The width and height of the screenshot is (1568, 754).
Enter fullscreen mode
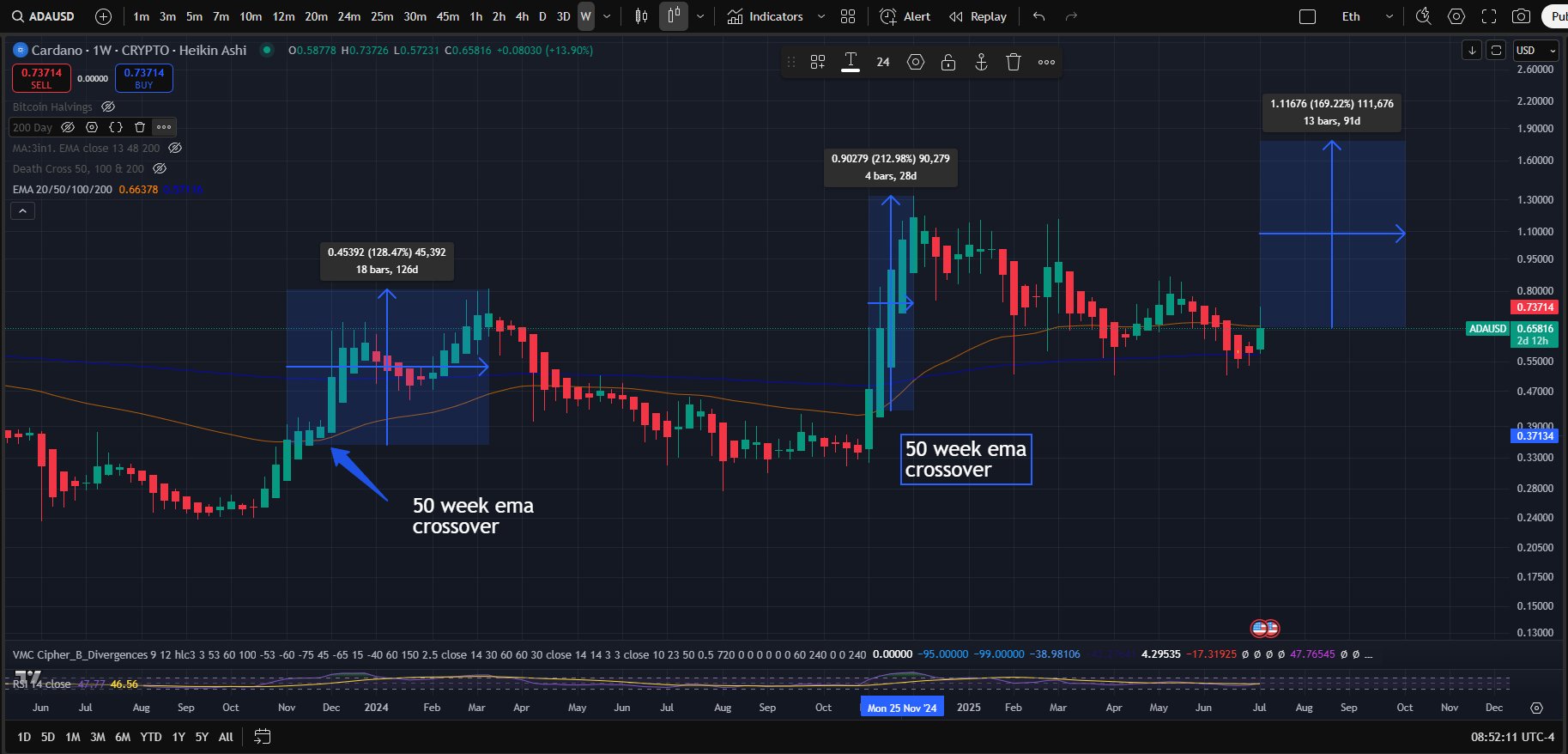[1489, 16]
